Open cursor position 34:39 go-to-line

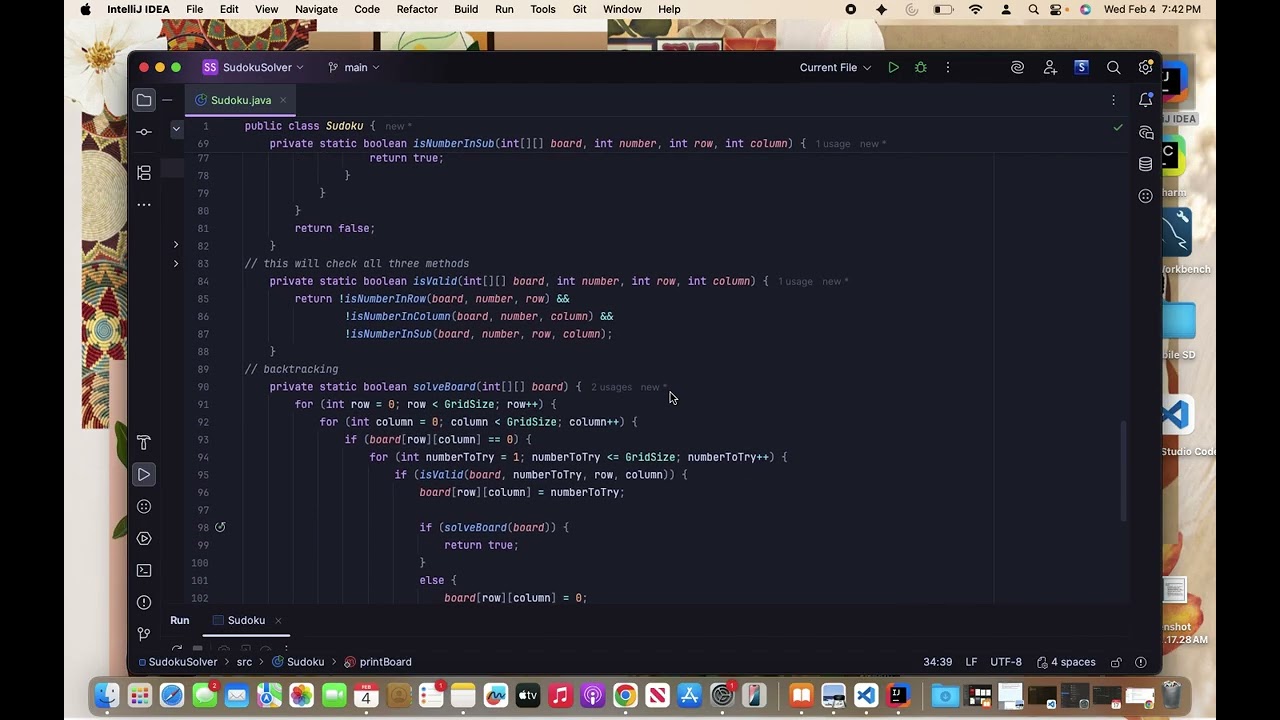(x=937, y=662)
